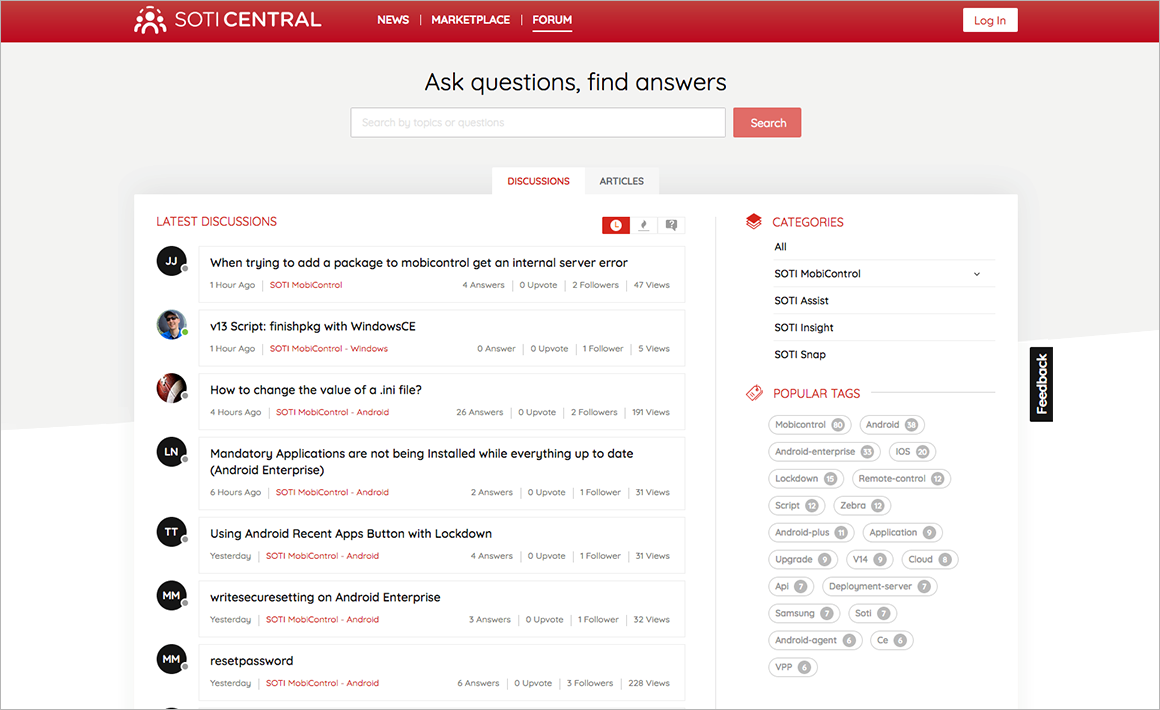This screenshot has width=1160, height=710.
Task: Select the SOTI MobiControl category
Action: (817, 274)
